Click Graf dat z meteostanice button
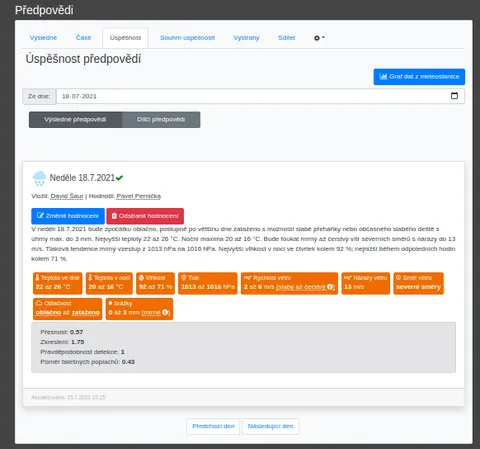 419,77
